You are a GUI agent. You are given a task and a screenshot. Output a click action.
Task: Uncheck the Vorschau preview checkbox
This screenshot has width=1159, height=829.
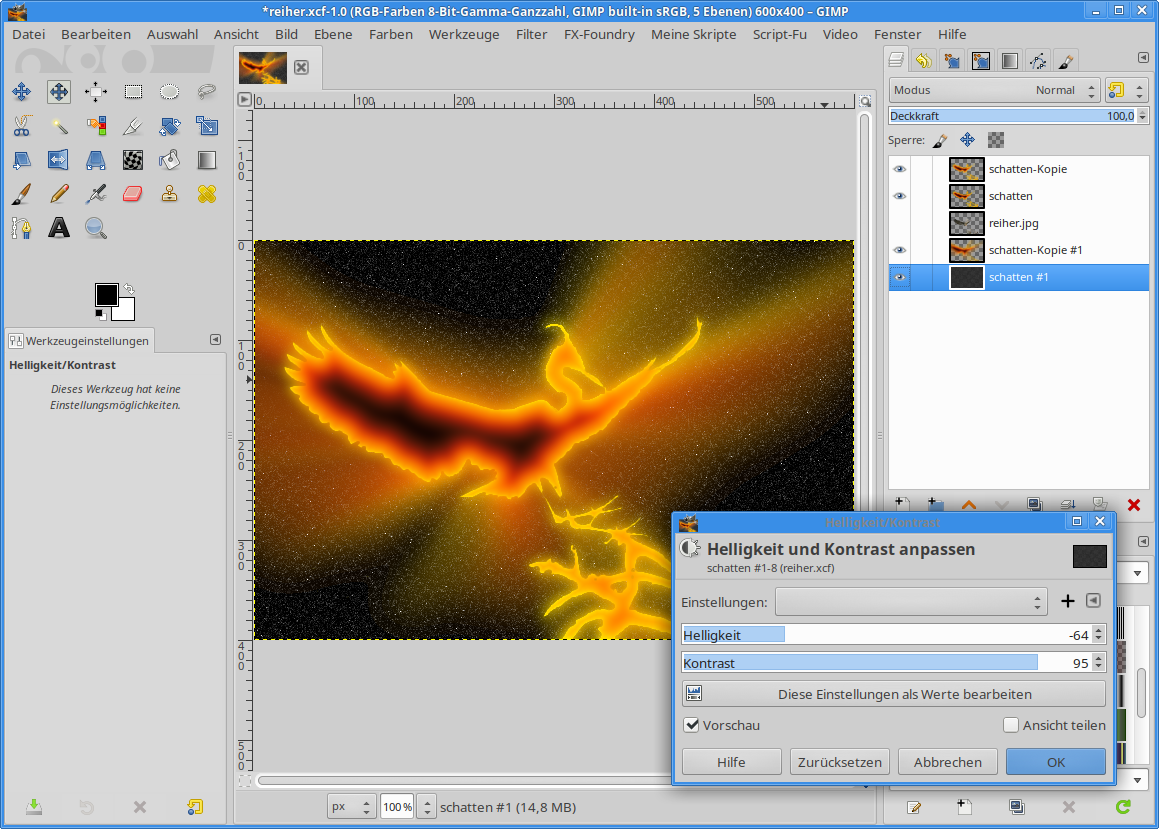(x=691, y=725)
